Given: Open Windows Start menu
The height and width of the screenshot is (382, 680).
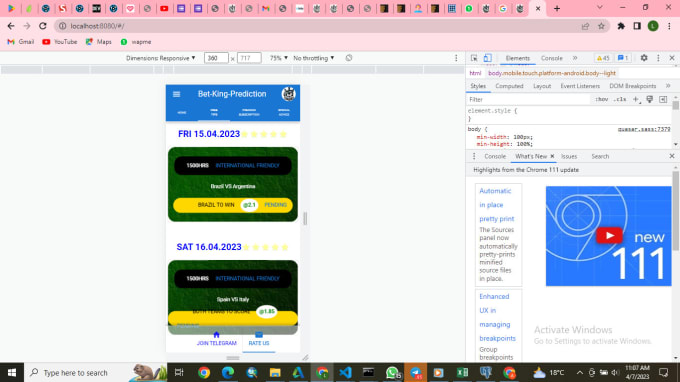Looking at the screenshot, I should pos(12,372).
